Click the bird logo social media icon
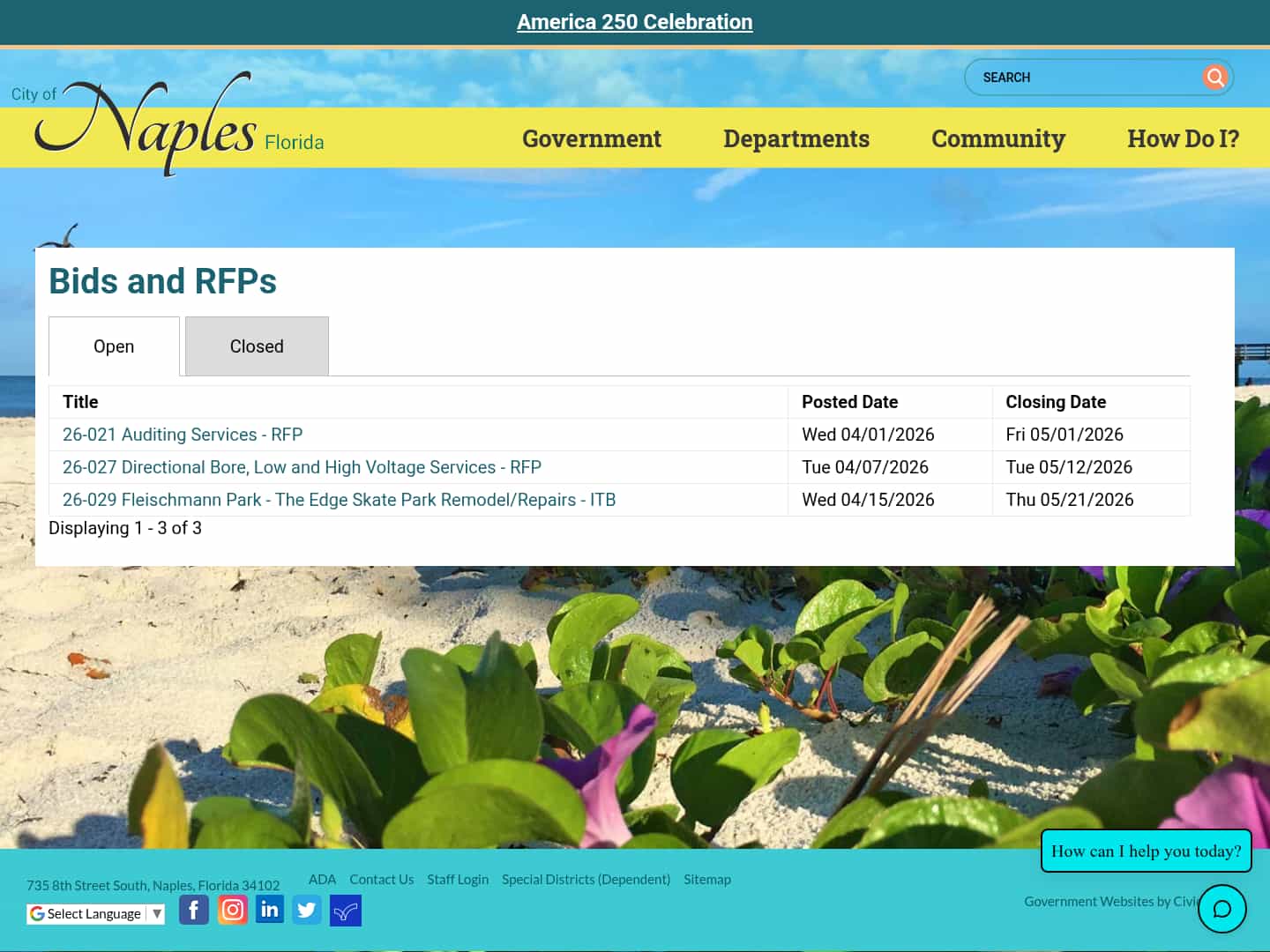 point(345,911)
